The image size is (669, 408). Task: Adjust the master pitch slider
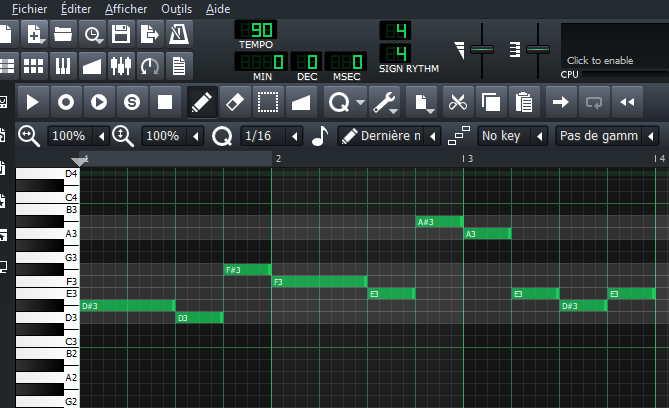point(538,50)
